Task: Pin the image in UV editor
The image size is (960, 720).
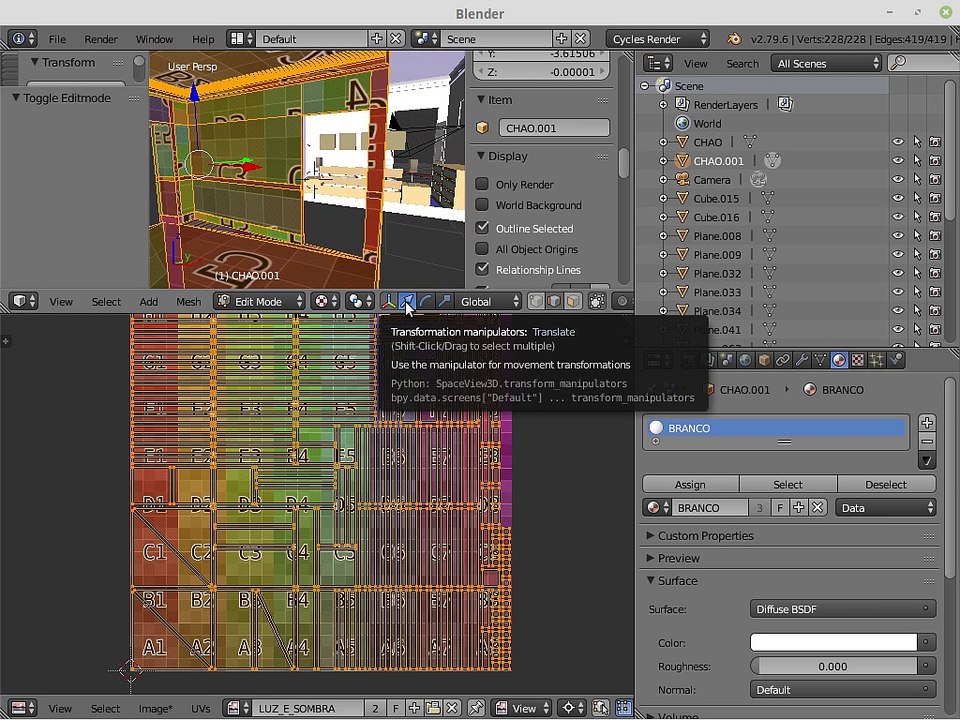Action: (x=476, y=708)
